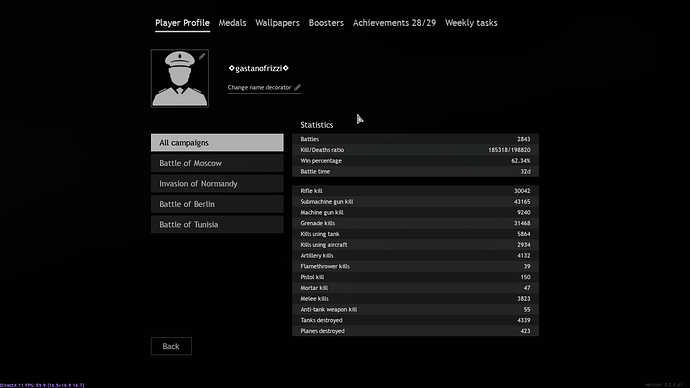Select the Player Profile tab
690x388 pixels.
click(x=182, y=23)
